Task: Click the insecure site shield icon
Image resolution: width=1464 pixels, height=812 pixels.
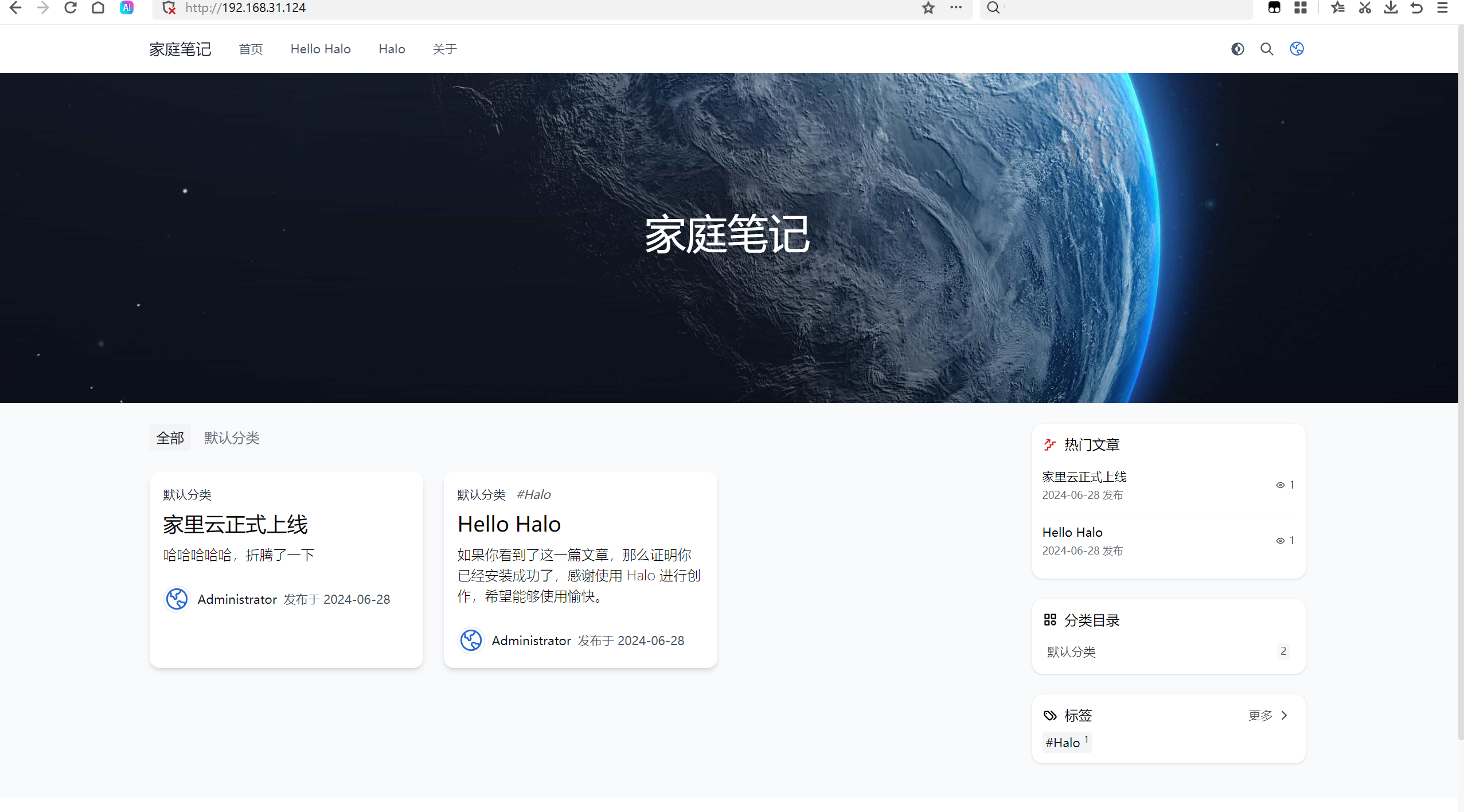Action: [x=169, y=7]
